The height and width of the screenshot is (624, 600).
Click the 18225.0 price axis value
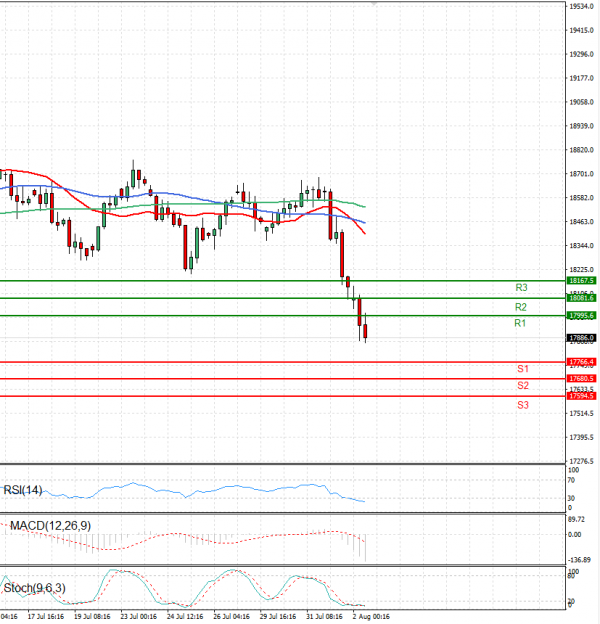(x=582, y=269)
